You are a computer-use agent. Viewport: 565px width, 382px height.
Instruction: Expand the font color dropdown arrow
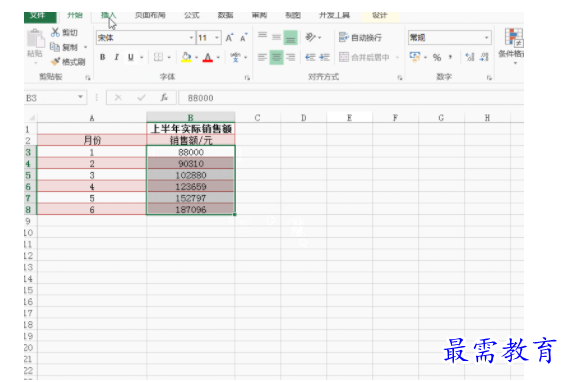point(218,57)
